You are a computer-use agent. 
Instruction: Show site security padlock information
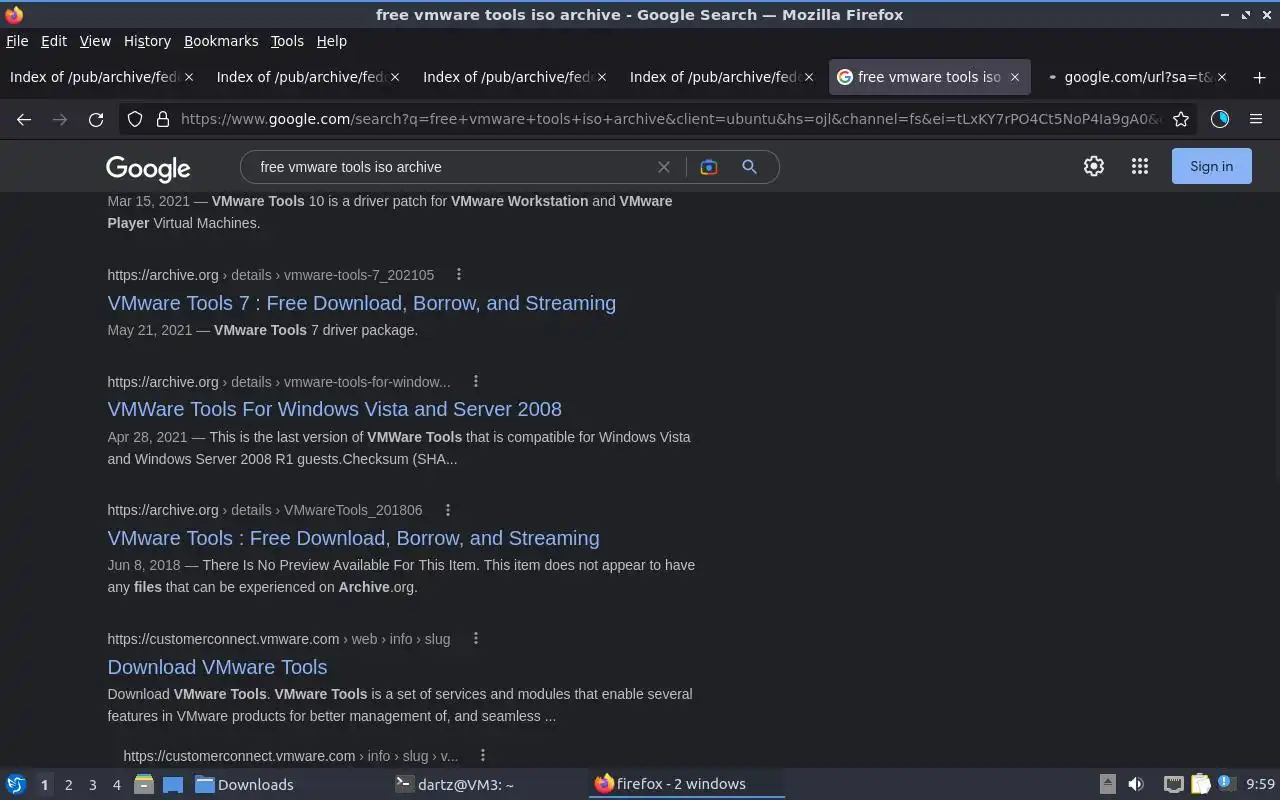[163, 119]
